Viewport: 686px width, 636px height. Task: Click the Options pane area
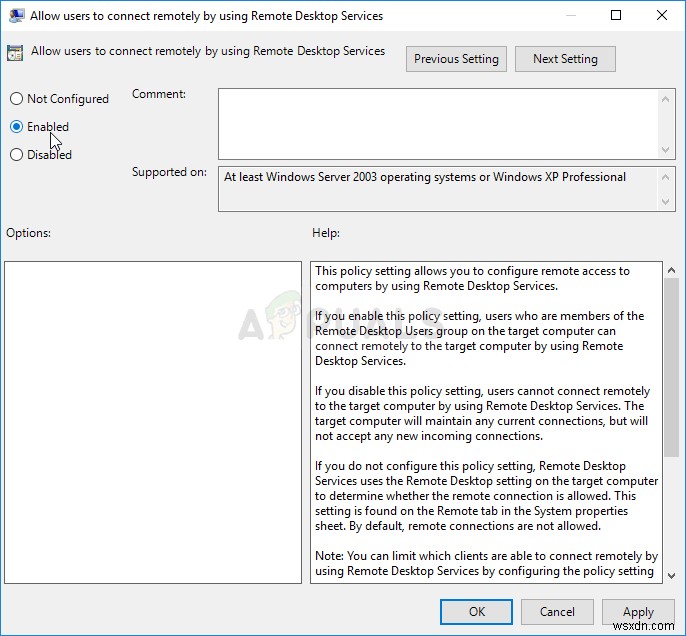(153, 423)
